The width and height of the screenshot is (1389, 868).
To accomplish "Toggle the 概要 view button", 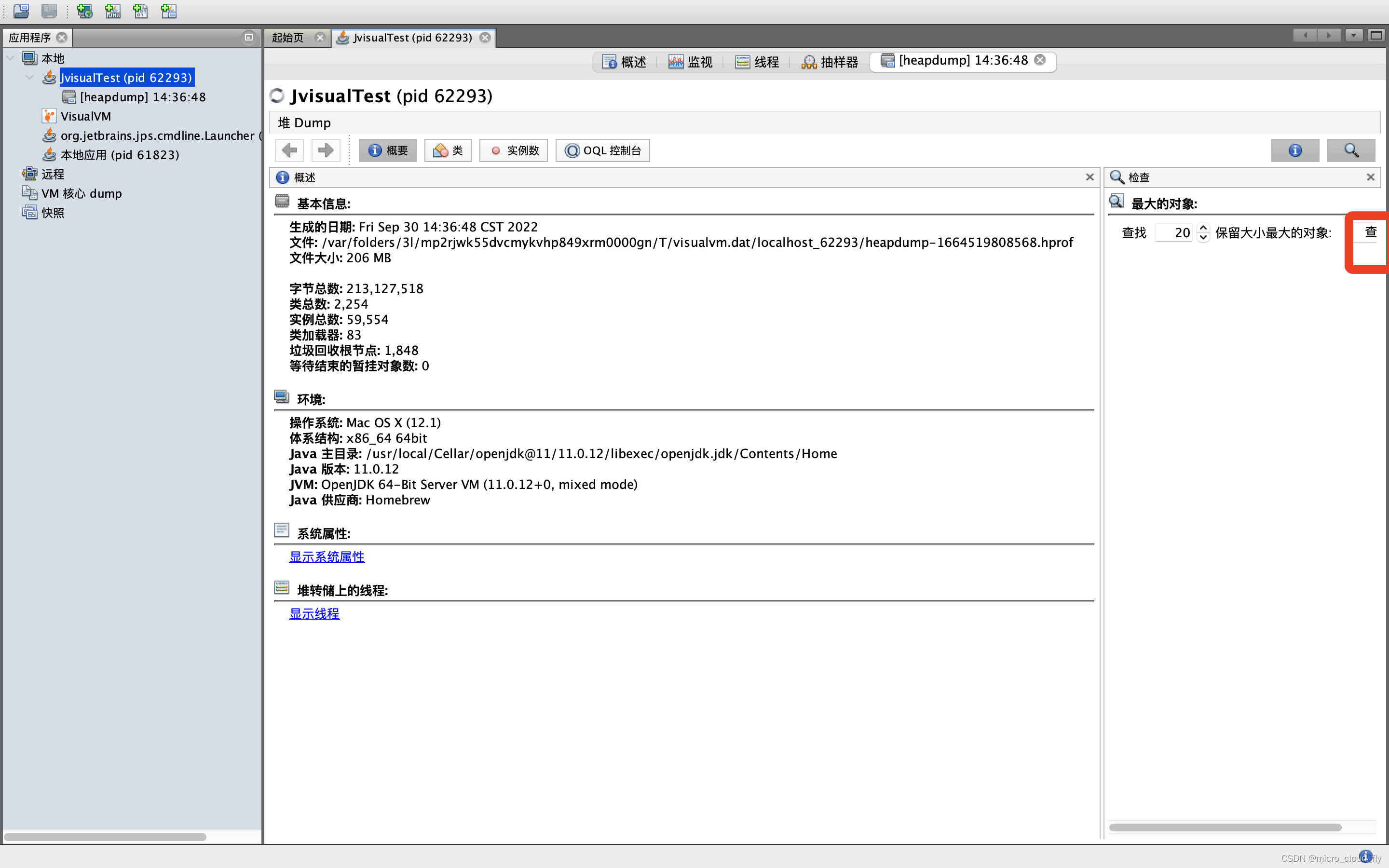I will click(388, 150).
